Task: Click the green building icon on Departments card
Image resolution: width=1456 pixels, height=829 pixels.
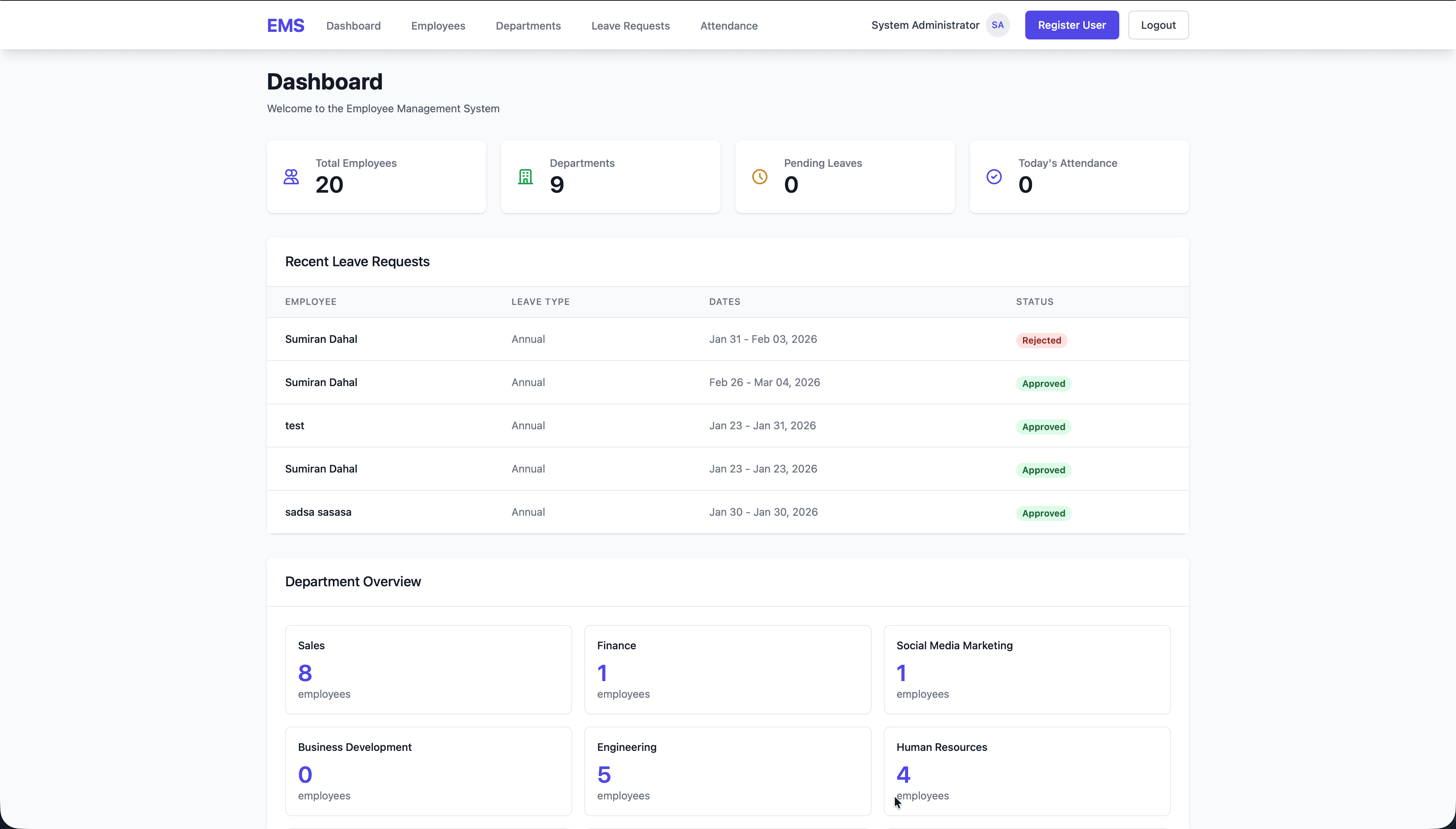Action: click(x=526, y=176)
